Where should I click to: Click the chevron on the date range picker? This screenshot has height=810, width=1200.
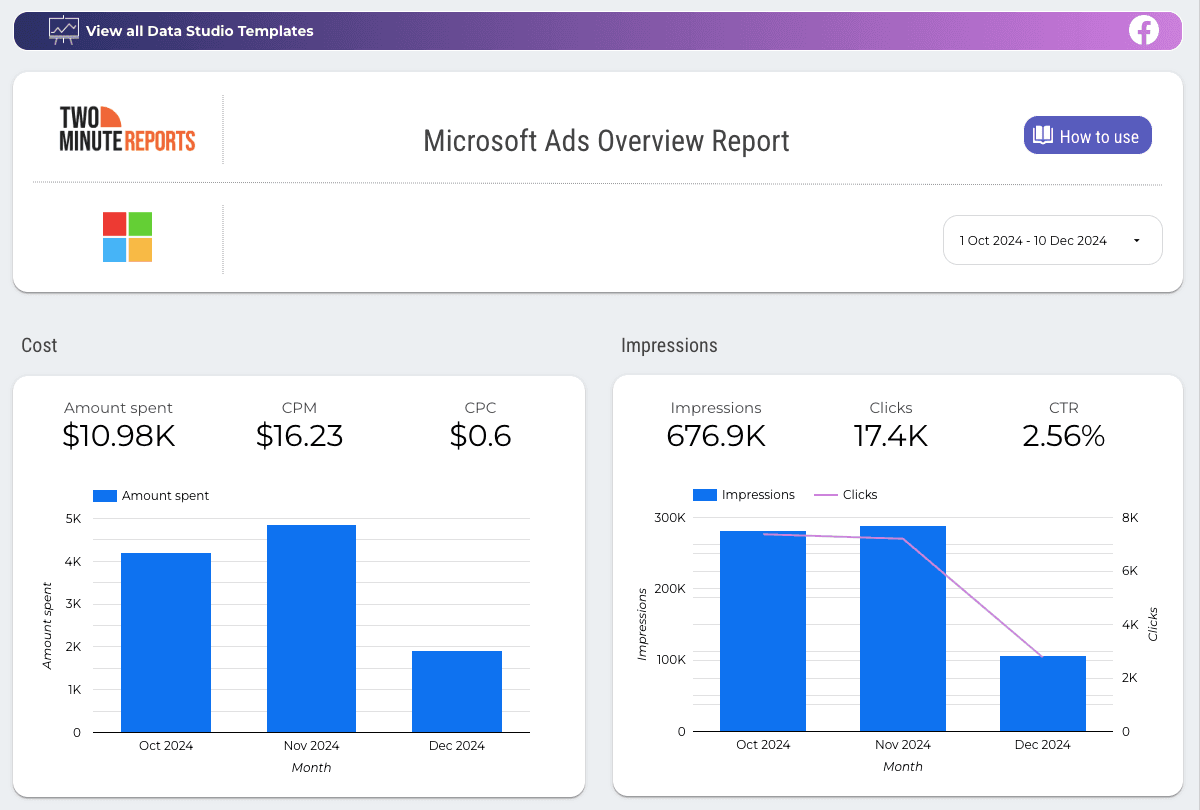[x=1135, y=240]
